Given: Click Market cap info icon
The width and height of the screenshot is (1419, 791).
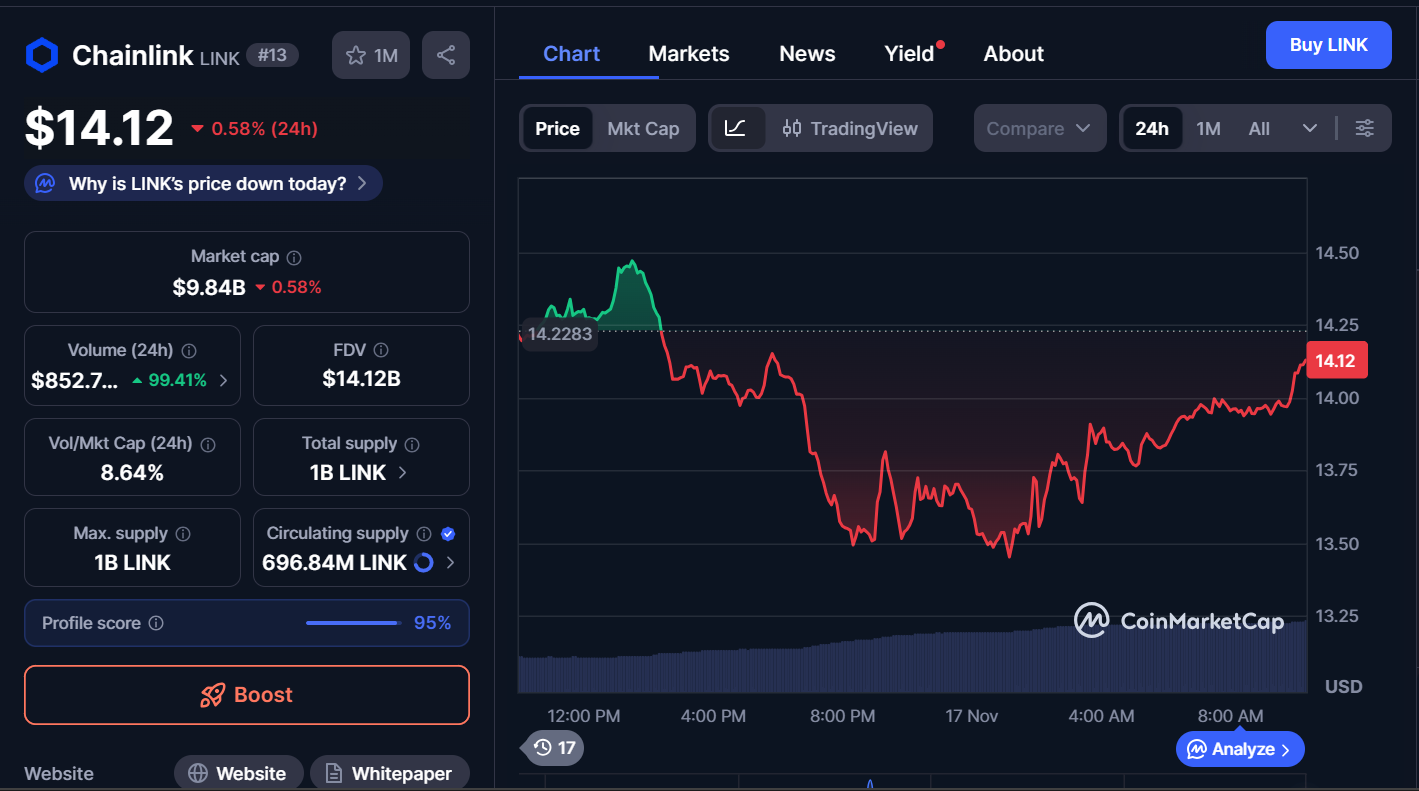Looking at the screenshot, I should [x=294, y=257].
